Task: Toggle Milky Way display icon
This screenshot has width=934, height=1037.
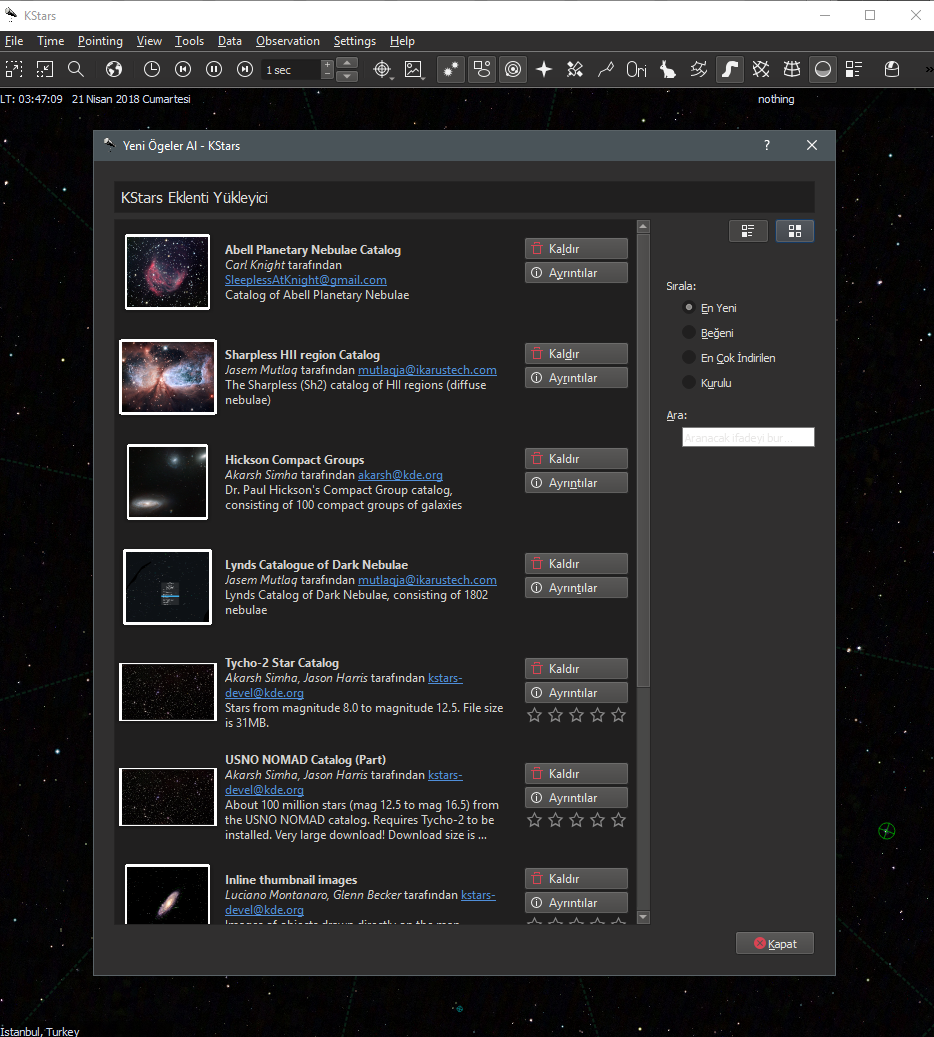Action: (730, 69)
